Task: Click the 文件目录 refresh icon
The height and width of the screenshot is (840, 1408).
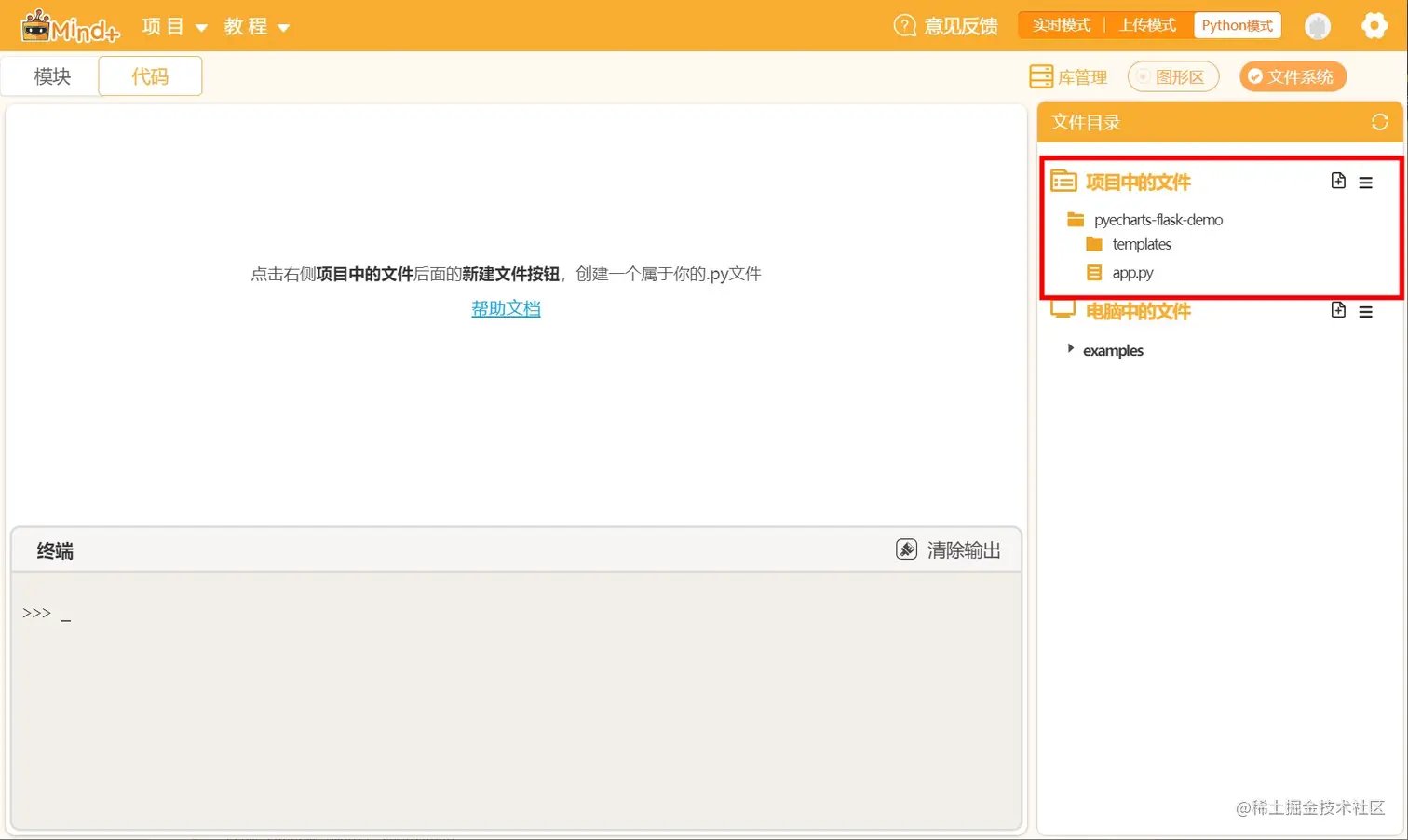Action: [x=1379, y=122]
